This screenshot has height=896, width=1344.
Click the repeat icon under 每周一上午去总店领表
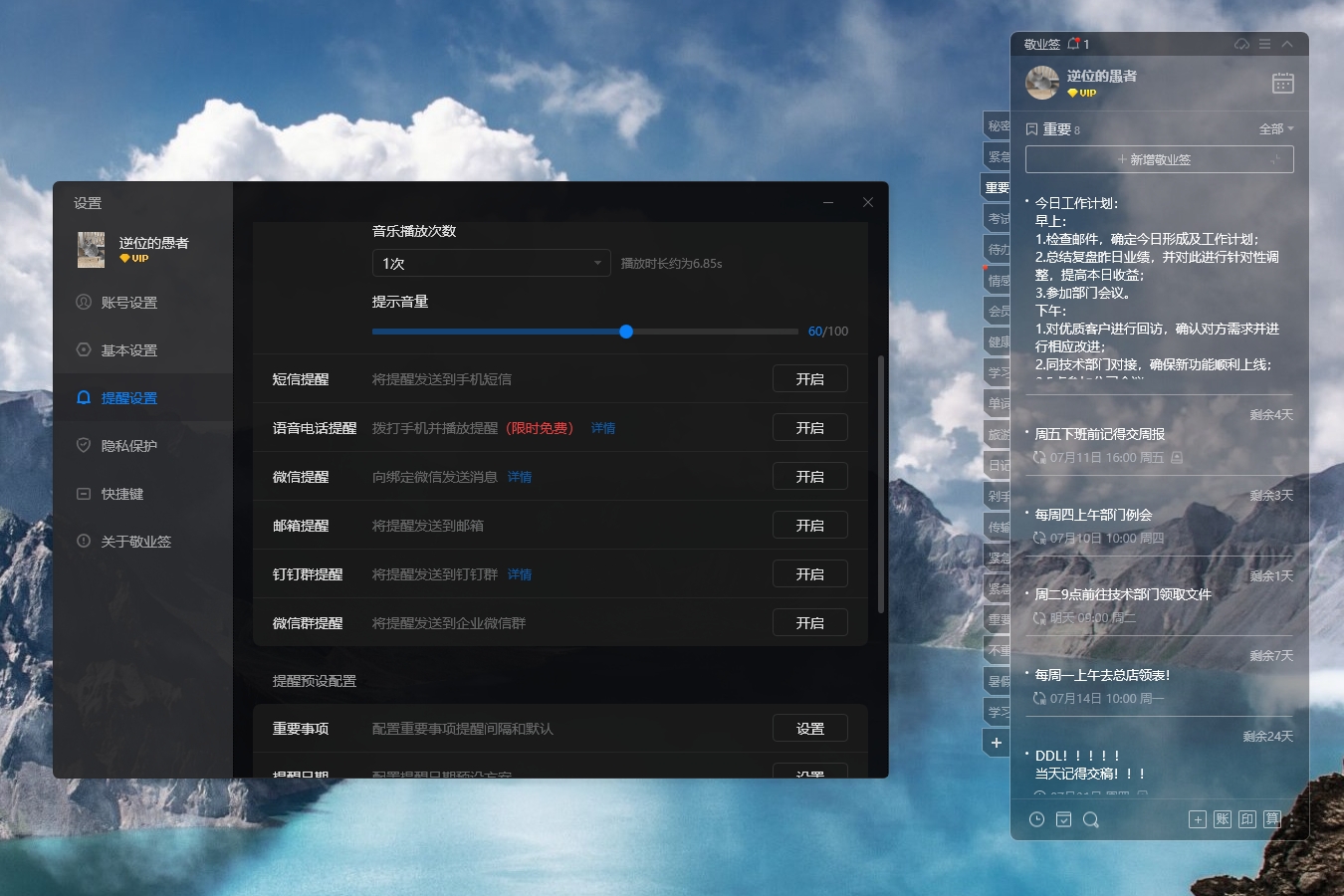[x=1039, y=699]
